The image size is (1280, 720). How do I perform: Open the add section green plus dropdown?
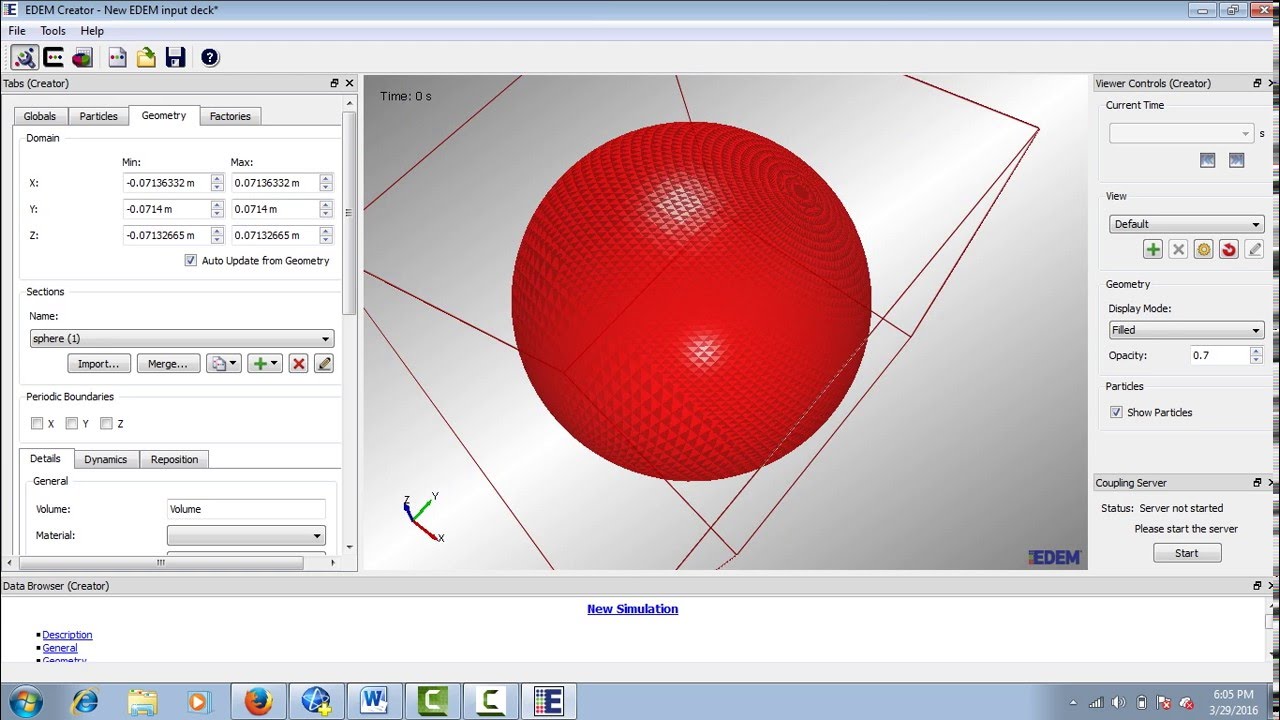(265, 364)
